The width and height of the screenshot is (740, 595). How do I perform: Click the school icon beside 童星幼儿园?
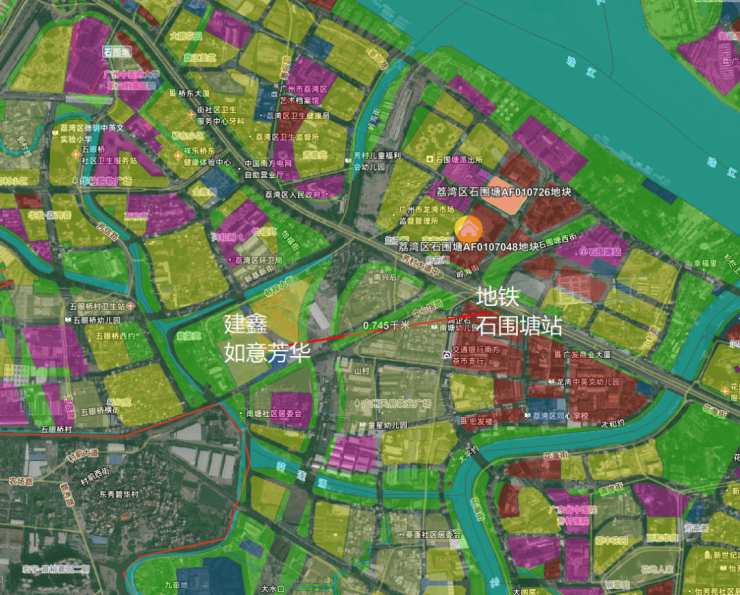tap(362, 425)
